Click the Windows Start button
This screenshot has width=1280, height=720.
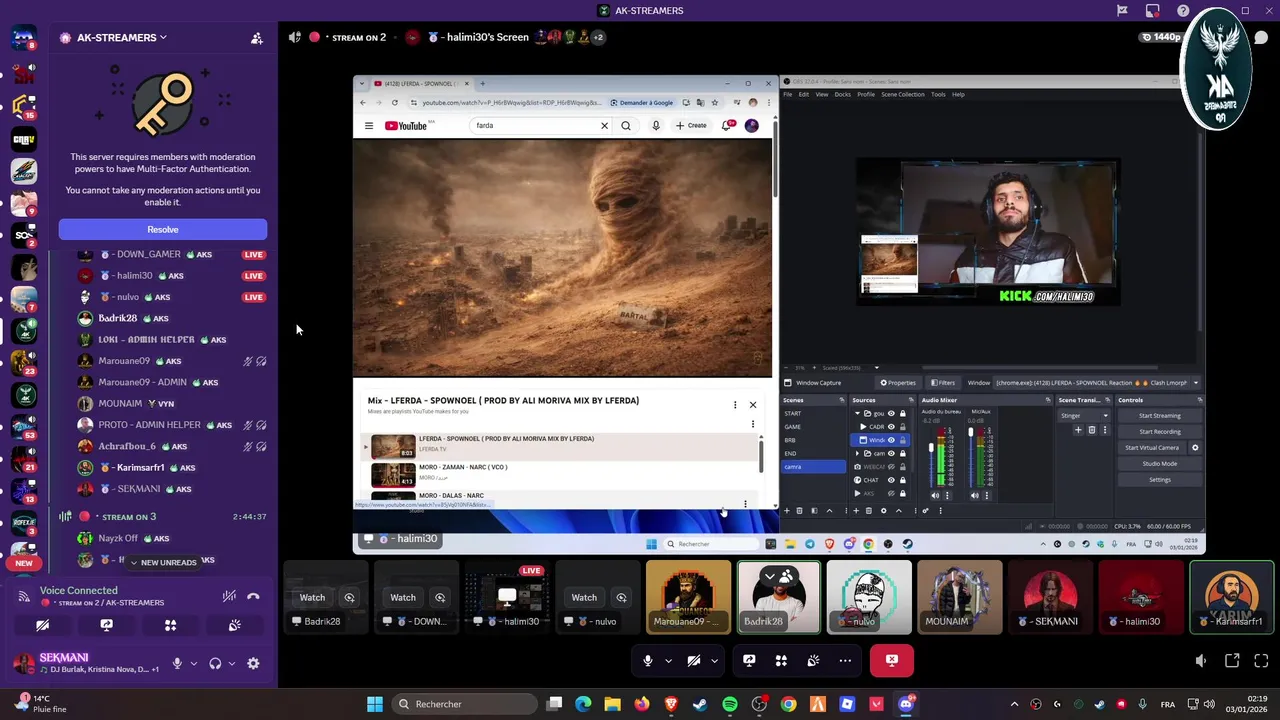coord(374,704)
